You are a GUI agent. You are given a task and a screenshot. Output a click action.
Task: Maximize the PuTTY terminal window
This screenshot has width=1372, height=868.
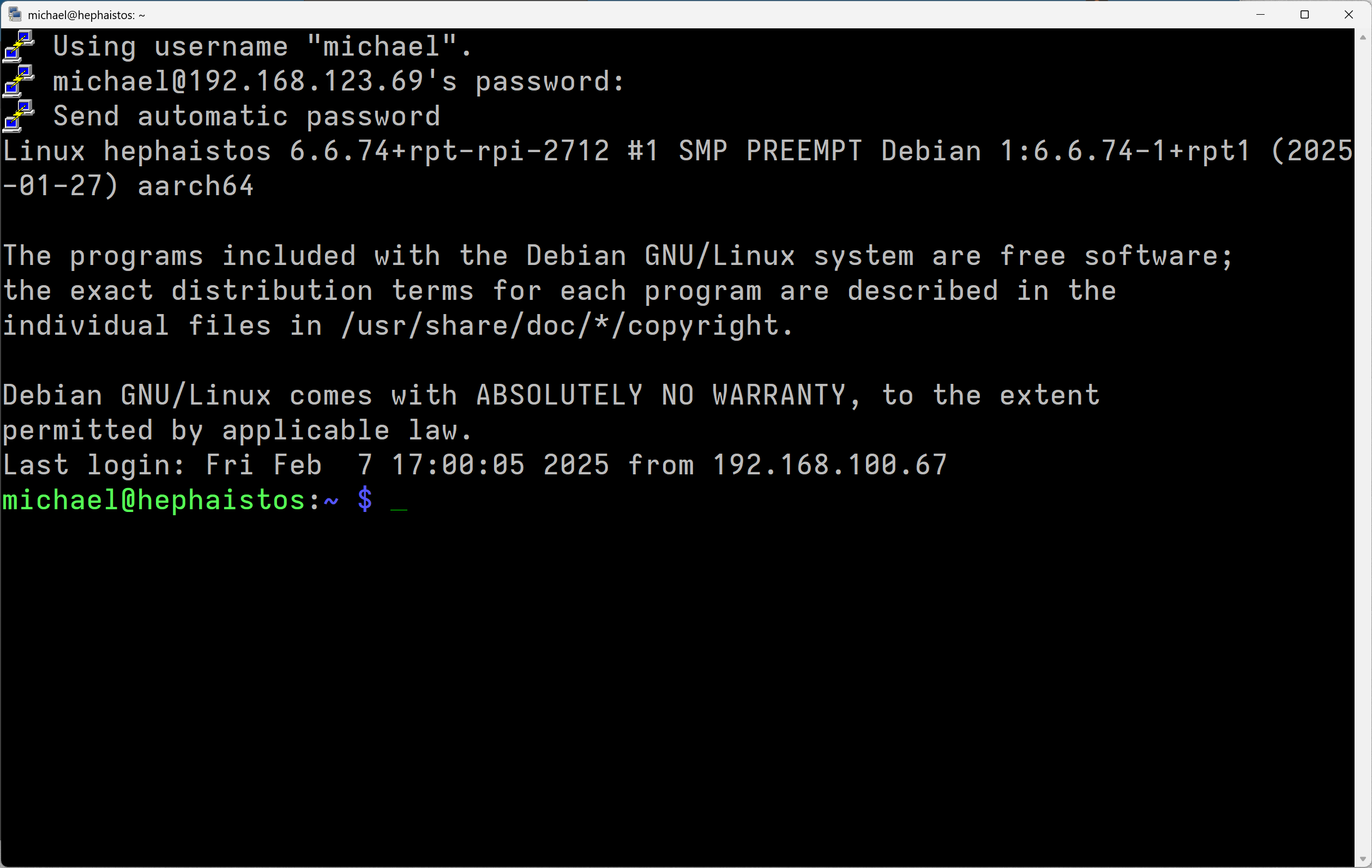point(1304,15)
